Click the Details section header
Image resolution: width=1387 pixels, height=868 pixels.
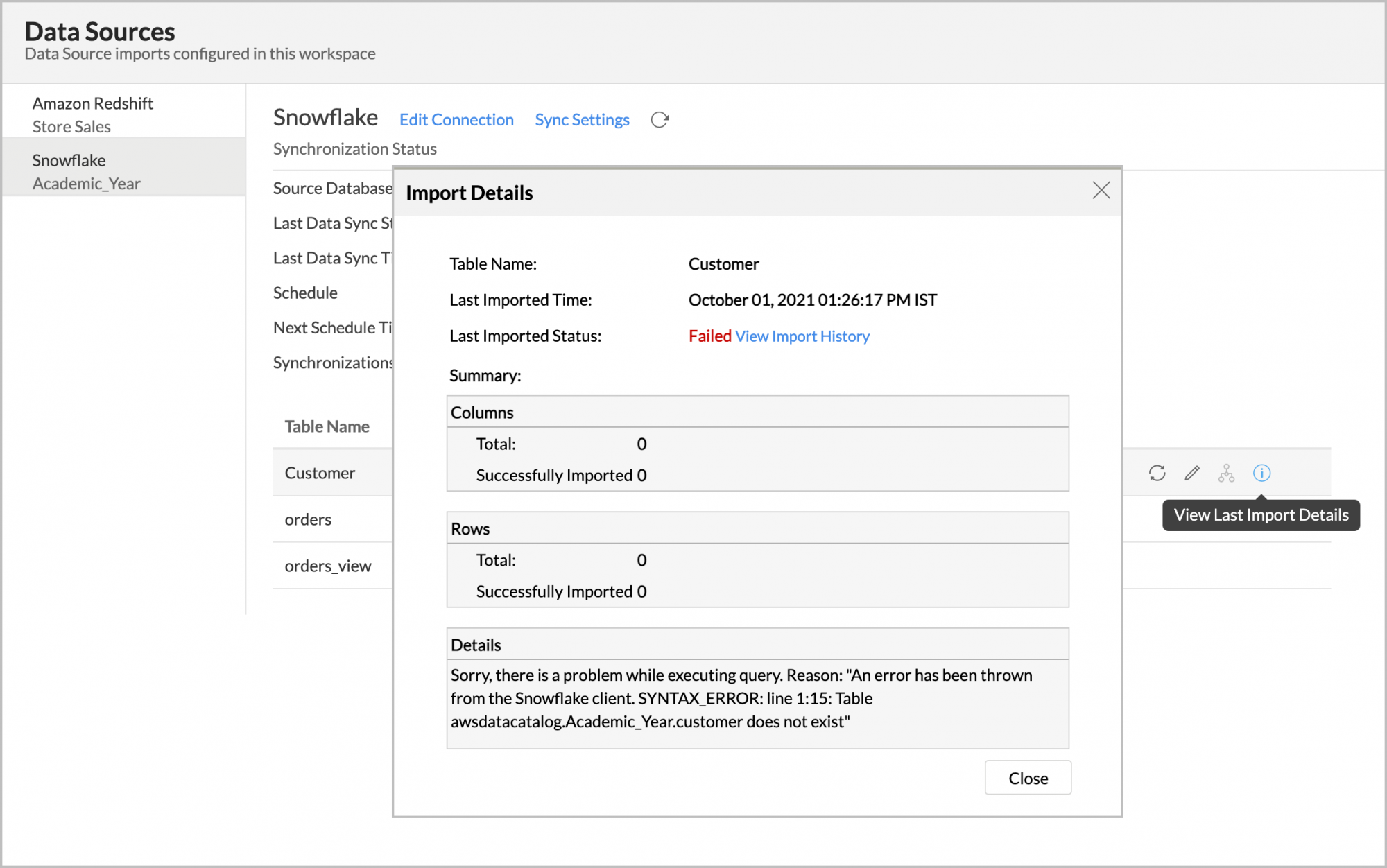coord(757,645)
